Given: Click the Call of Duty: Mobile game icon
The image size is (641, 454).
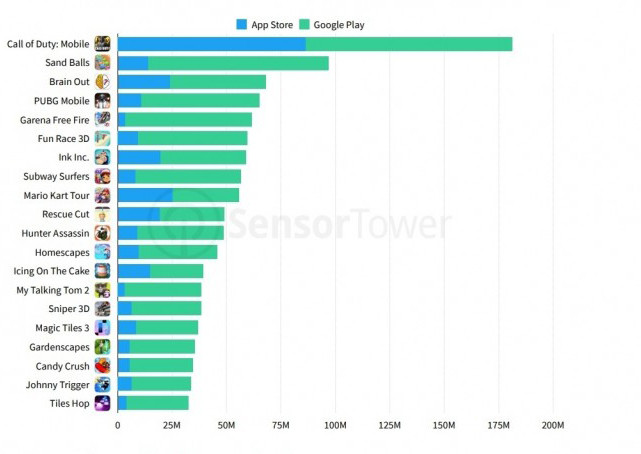Looking at the screenshot, I should pos(102,44).
